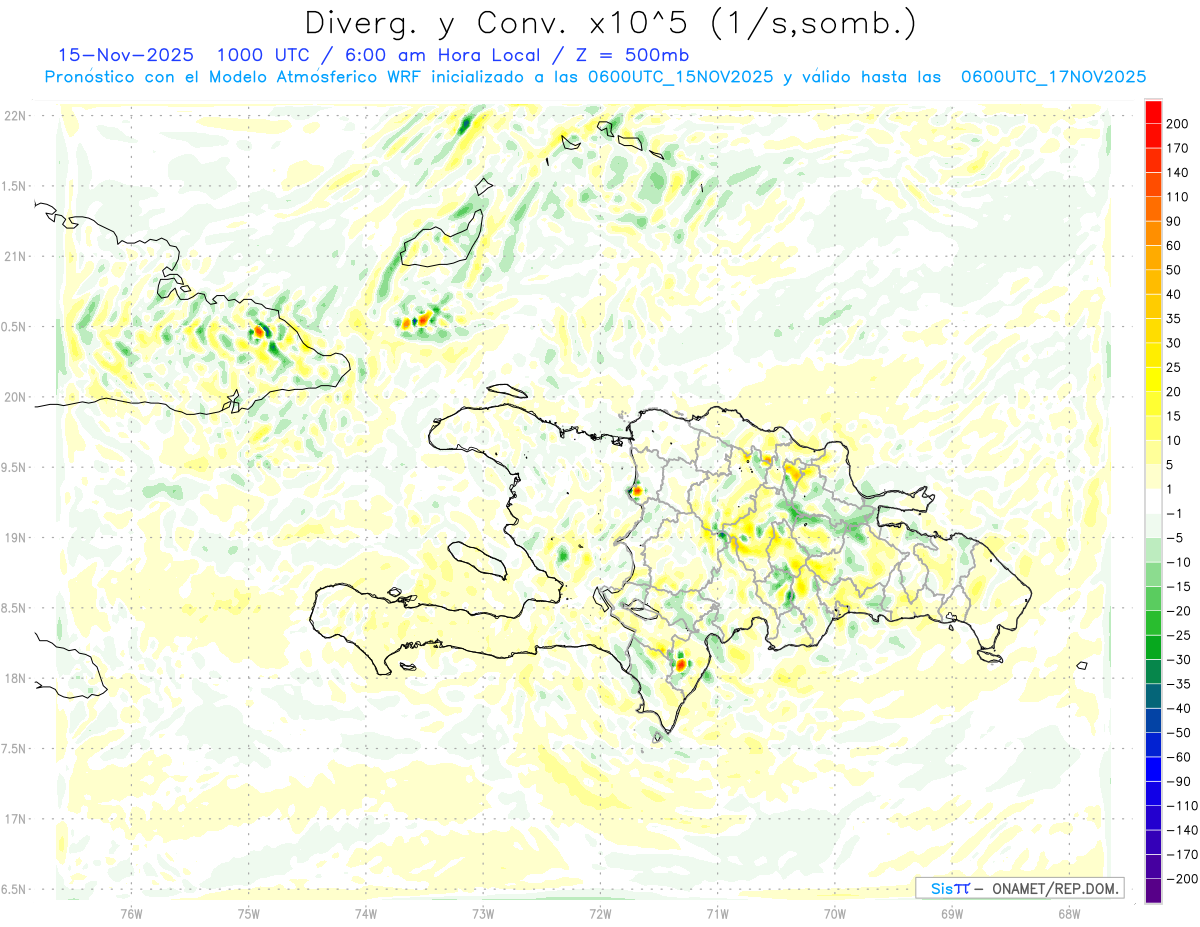Image resolution: width=1200 pixels, height=927 pixels.
Task: Click the title 'Diverg. y Conv. x10^5 (1/s,somb.)'
Action: [x=610, y=23]
